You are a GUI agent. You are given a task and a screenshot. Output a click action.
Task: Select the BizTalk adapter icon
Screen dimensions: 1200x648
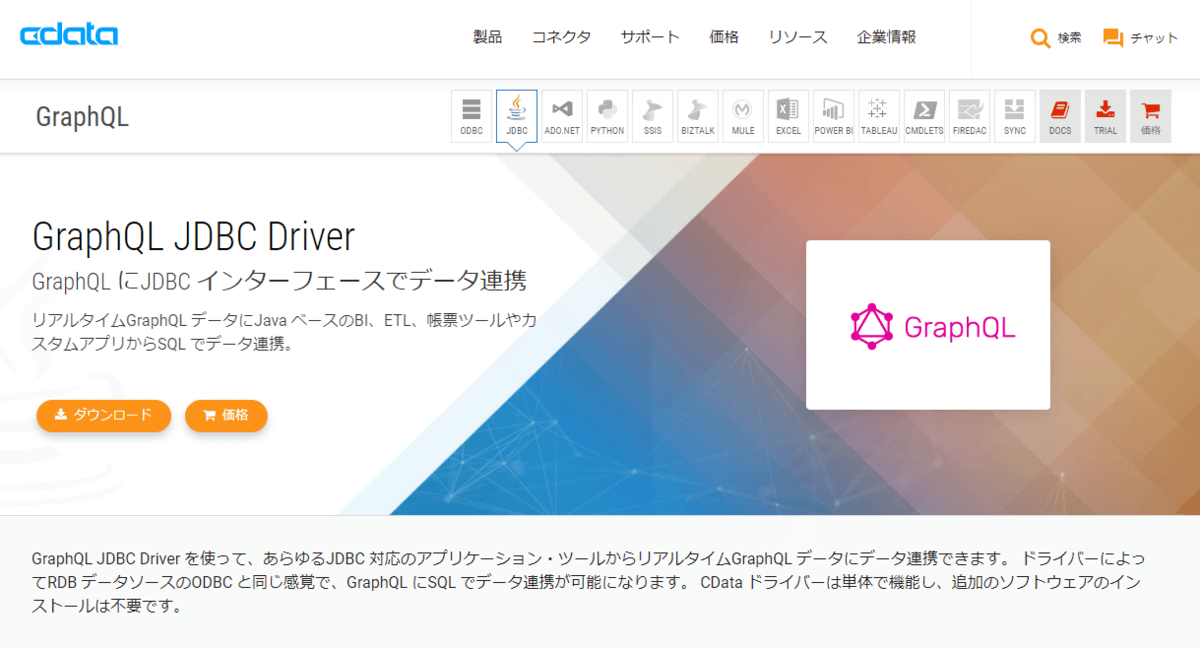point(698,116)
